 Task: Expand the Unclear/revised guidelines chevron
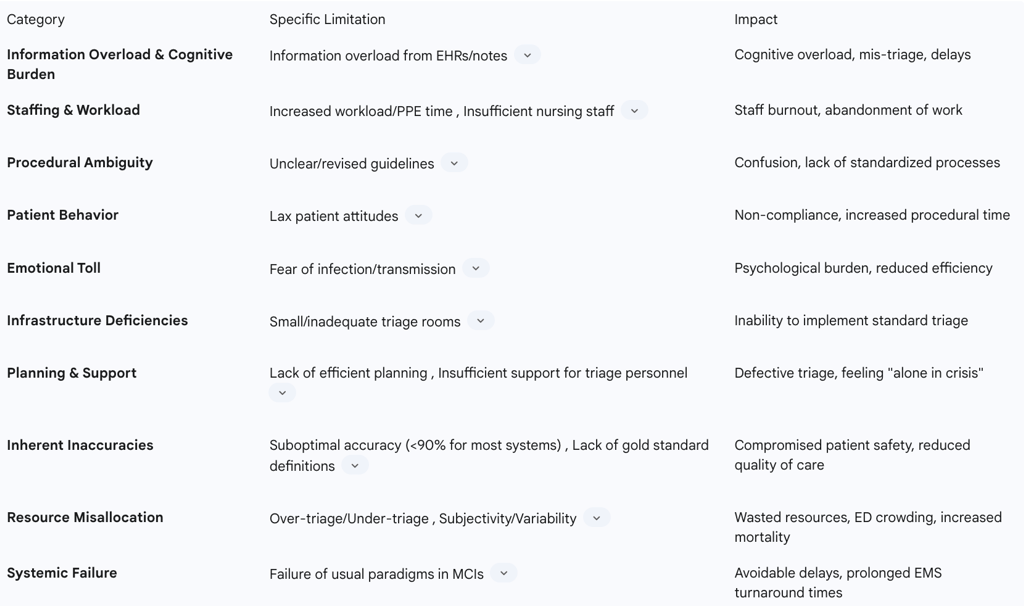[x=454, y=163]
